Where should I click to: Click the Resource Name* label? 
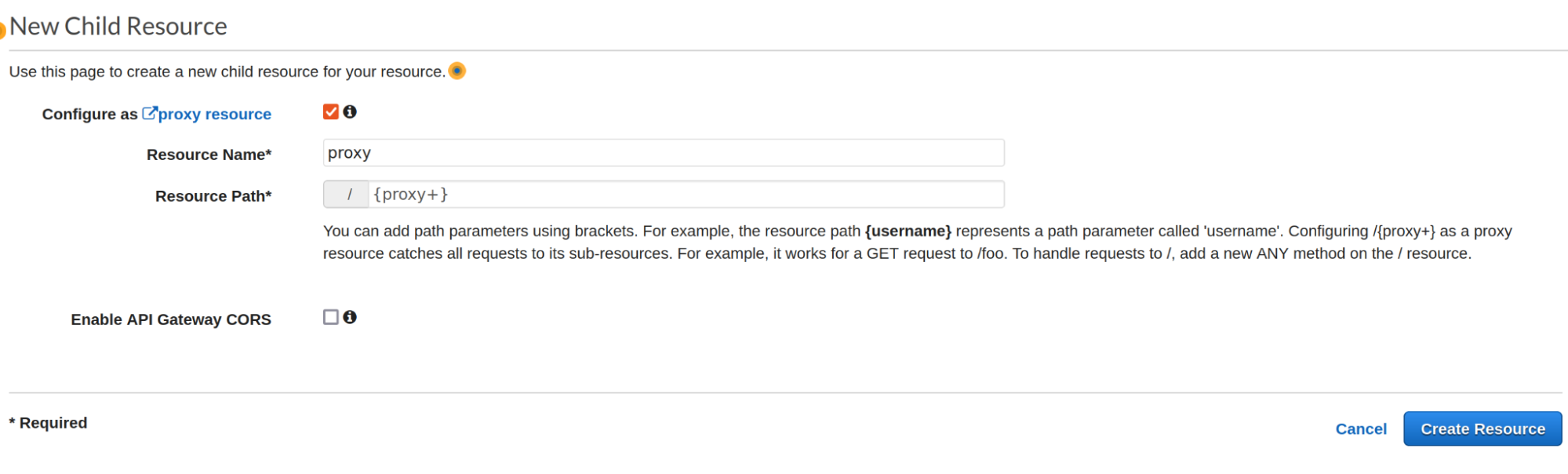click(209, 155)
